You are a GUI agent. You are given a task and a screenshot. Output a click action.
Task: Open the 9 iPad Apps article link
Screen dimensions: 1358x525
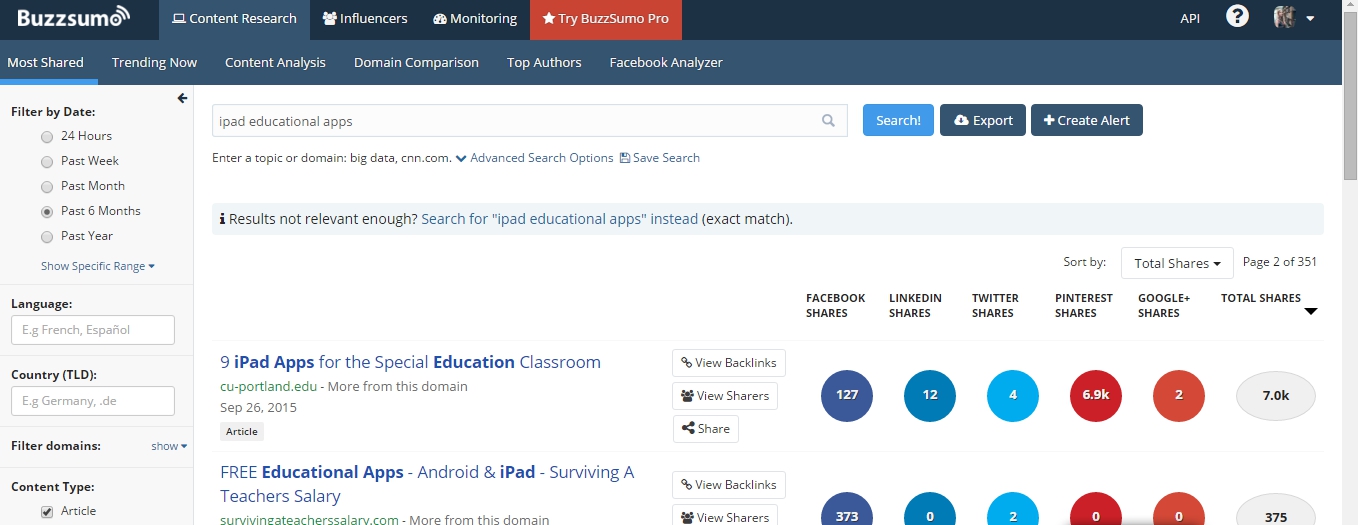pos(410,362)
